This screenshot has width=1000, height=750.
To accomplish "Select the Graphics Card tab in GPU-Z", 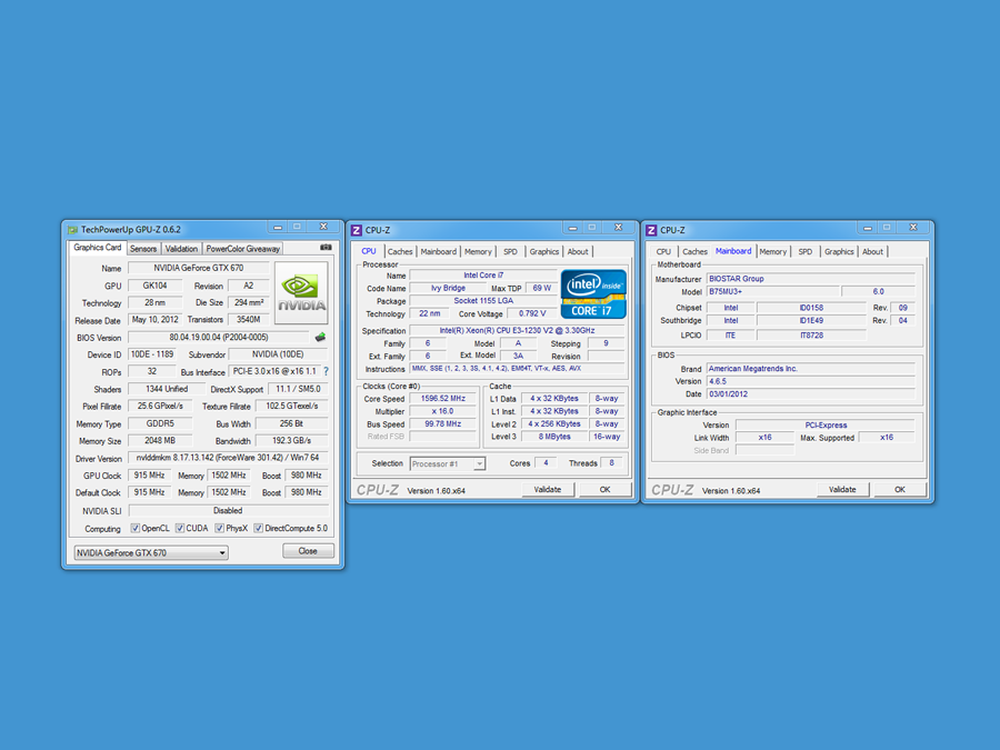I will [97, 247].
